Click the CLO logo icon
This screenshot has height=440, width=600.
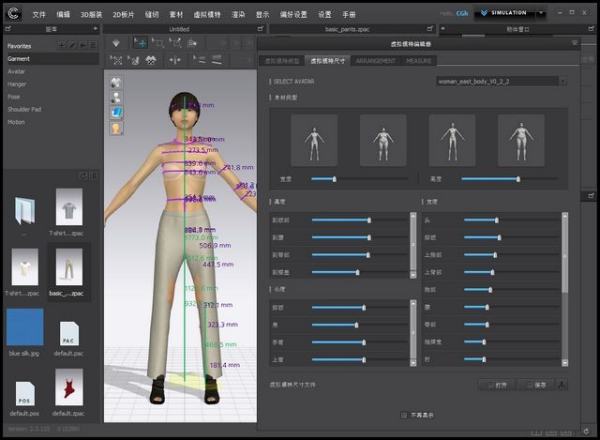12,14
